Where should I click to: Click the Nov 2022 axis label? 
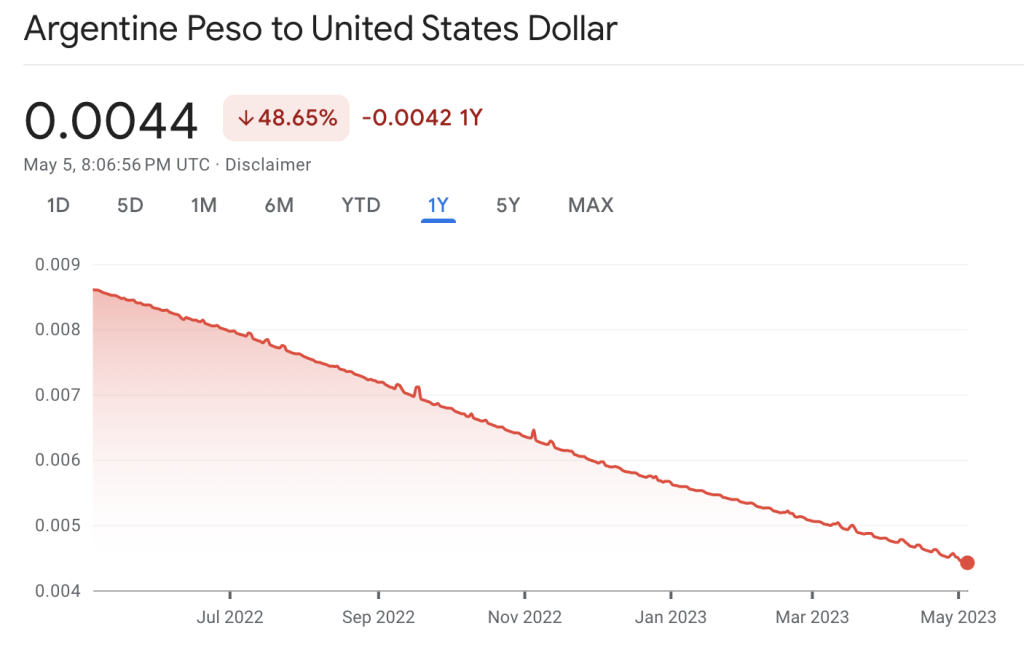(x=525, y=617)
